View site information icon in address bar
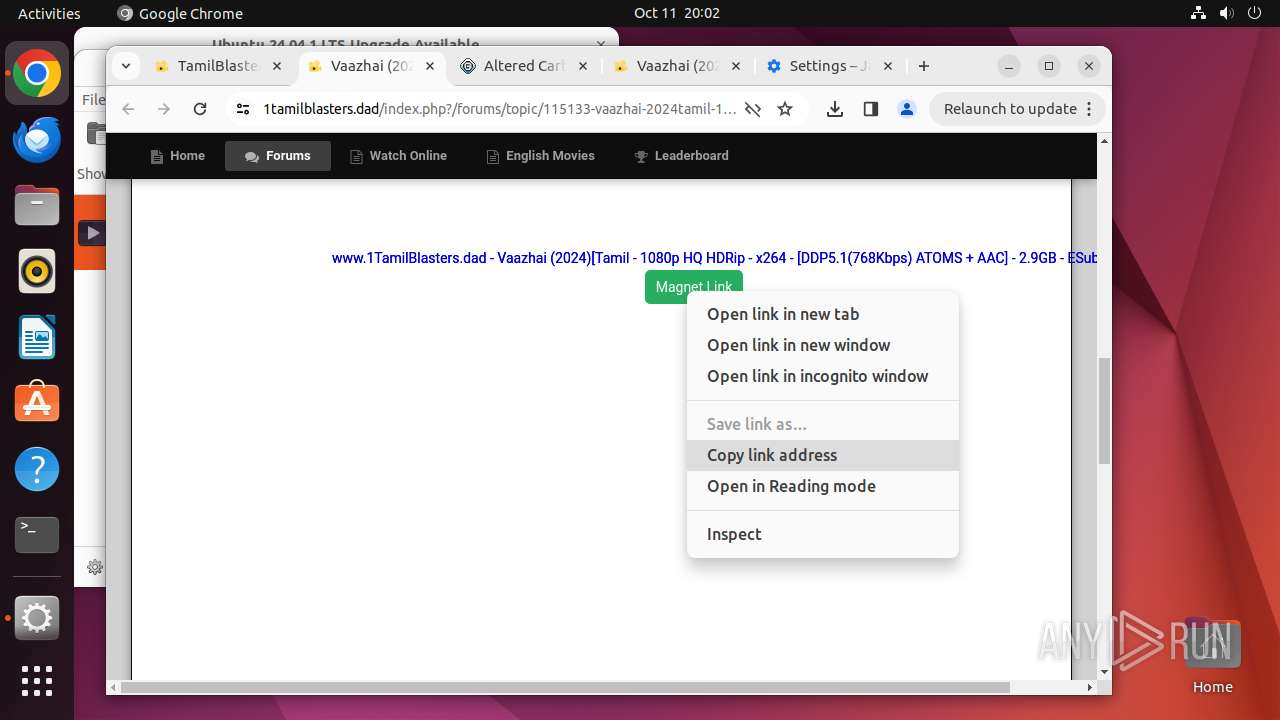1280x720 pixels. [242, 109]
